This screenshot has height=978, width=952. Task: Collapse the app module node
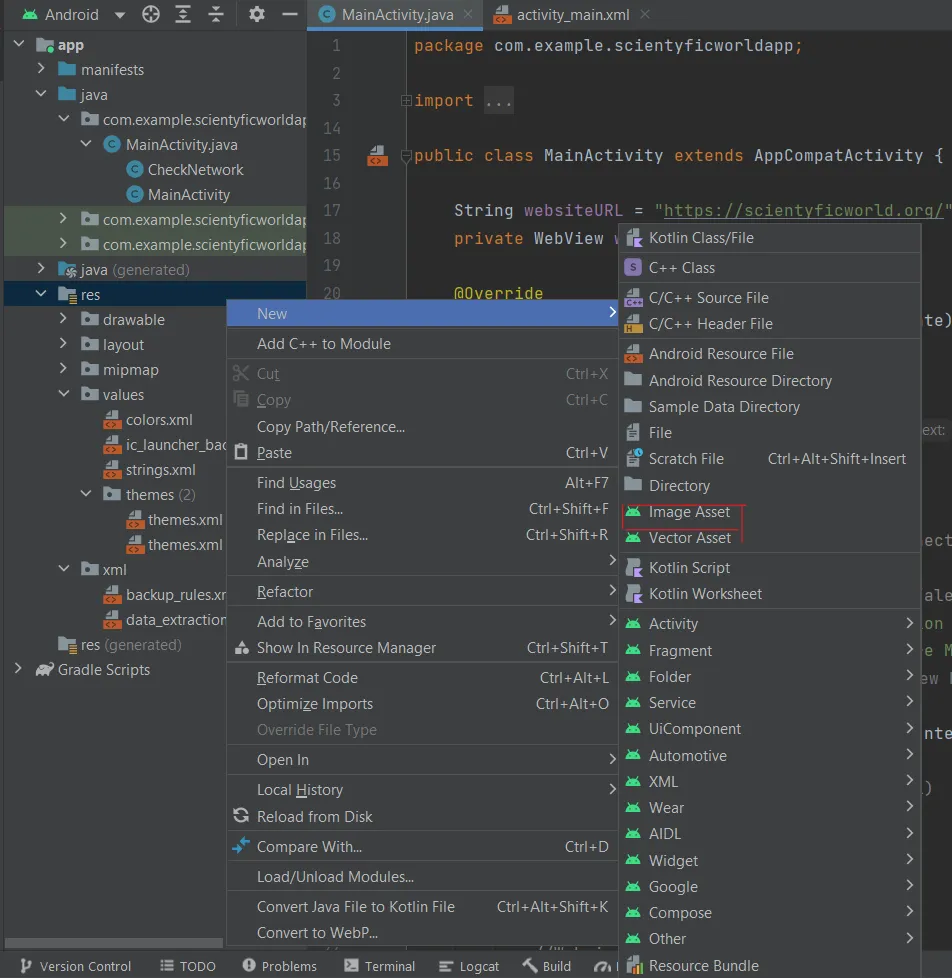tap(19, 44)
